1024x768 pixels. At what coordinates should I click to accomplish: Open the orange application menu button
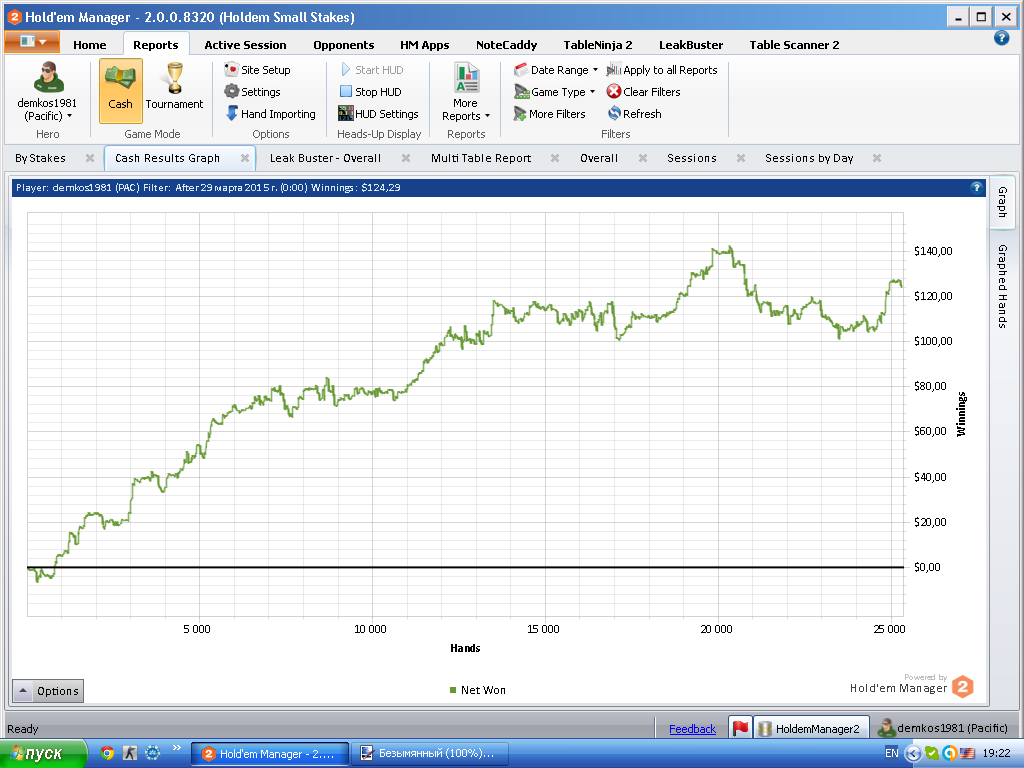(32, 42)
